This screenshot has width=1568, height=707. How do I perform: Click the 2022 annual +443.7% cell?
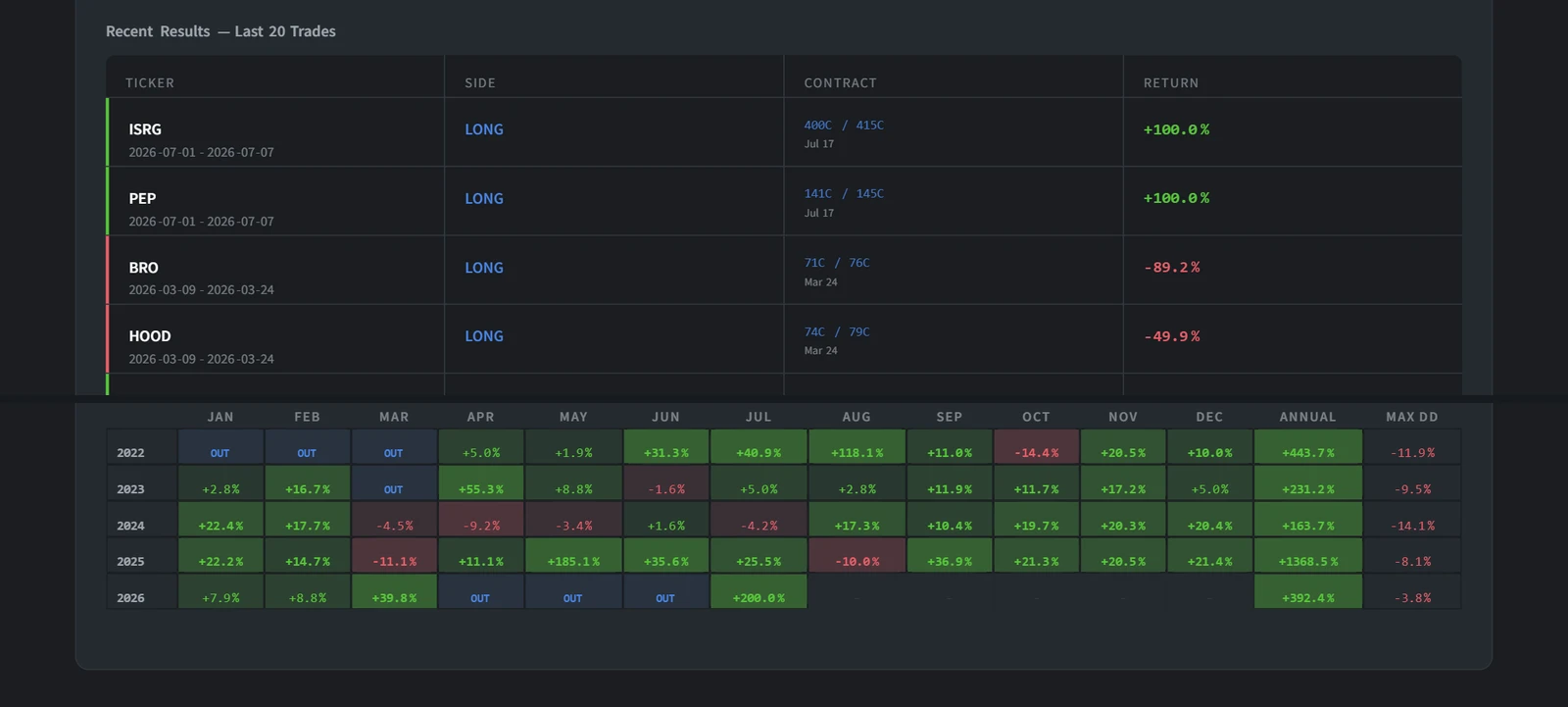pyautogui.click(x=1308, y=447)
